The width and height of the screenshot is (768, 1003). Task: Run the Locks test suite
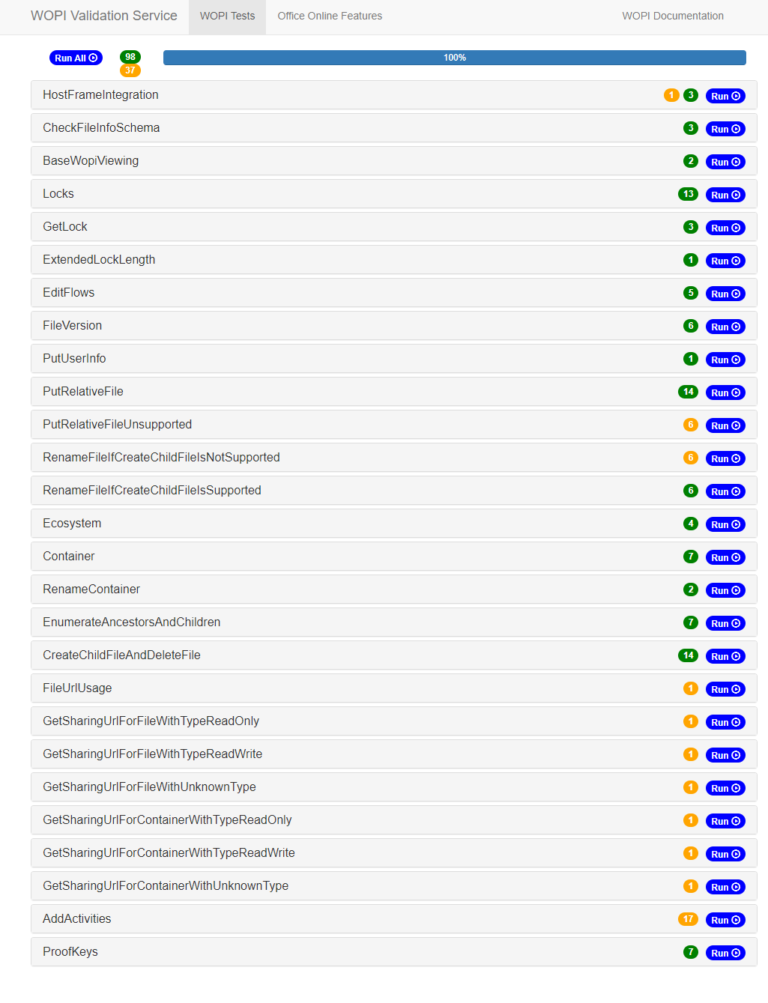pos(725,194)
